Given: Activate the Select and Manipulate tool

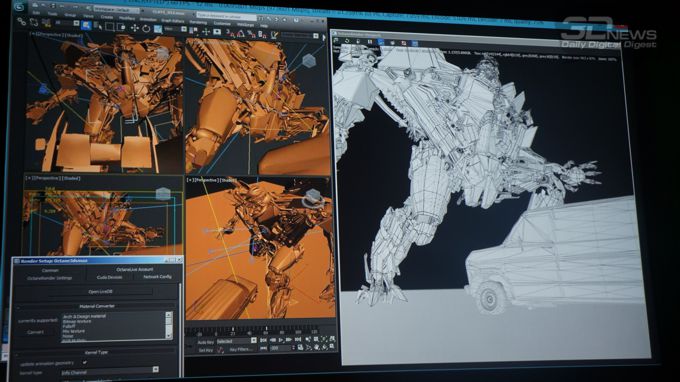Looking at the screenshot, I should click(206, 32).
